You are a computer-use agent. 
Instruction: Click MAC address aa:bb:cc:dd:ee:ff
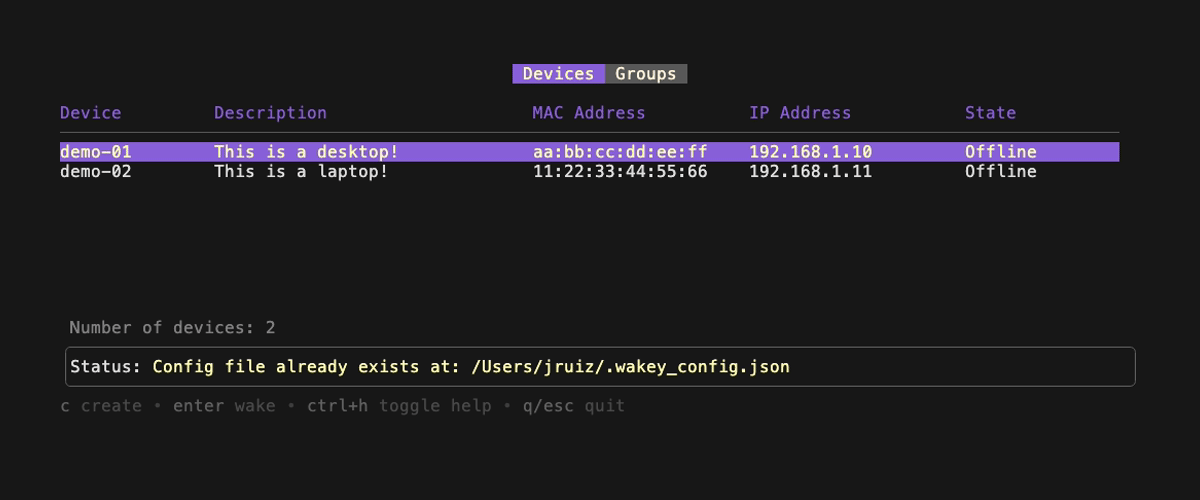click(x=620, y=152)
